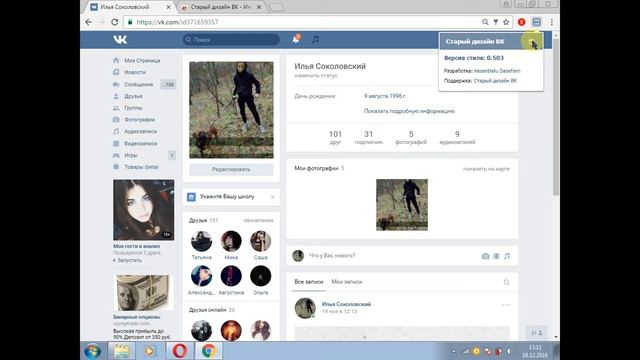
Task: Open the file explorer taskbar icon
Action: [121, 351]
